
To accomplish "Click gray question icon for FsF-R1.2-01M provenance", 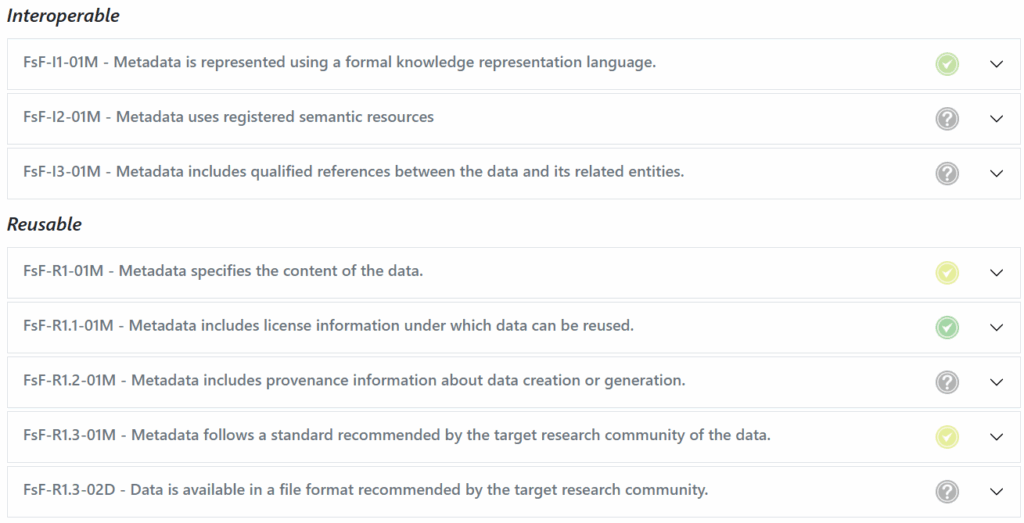I will click(x=947, y=382).
